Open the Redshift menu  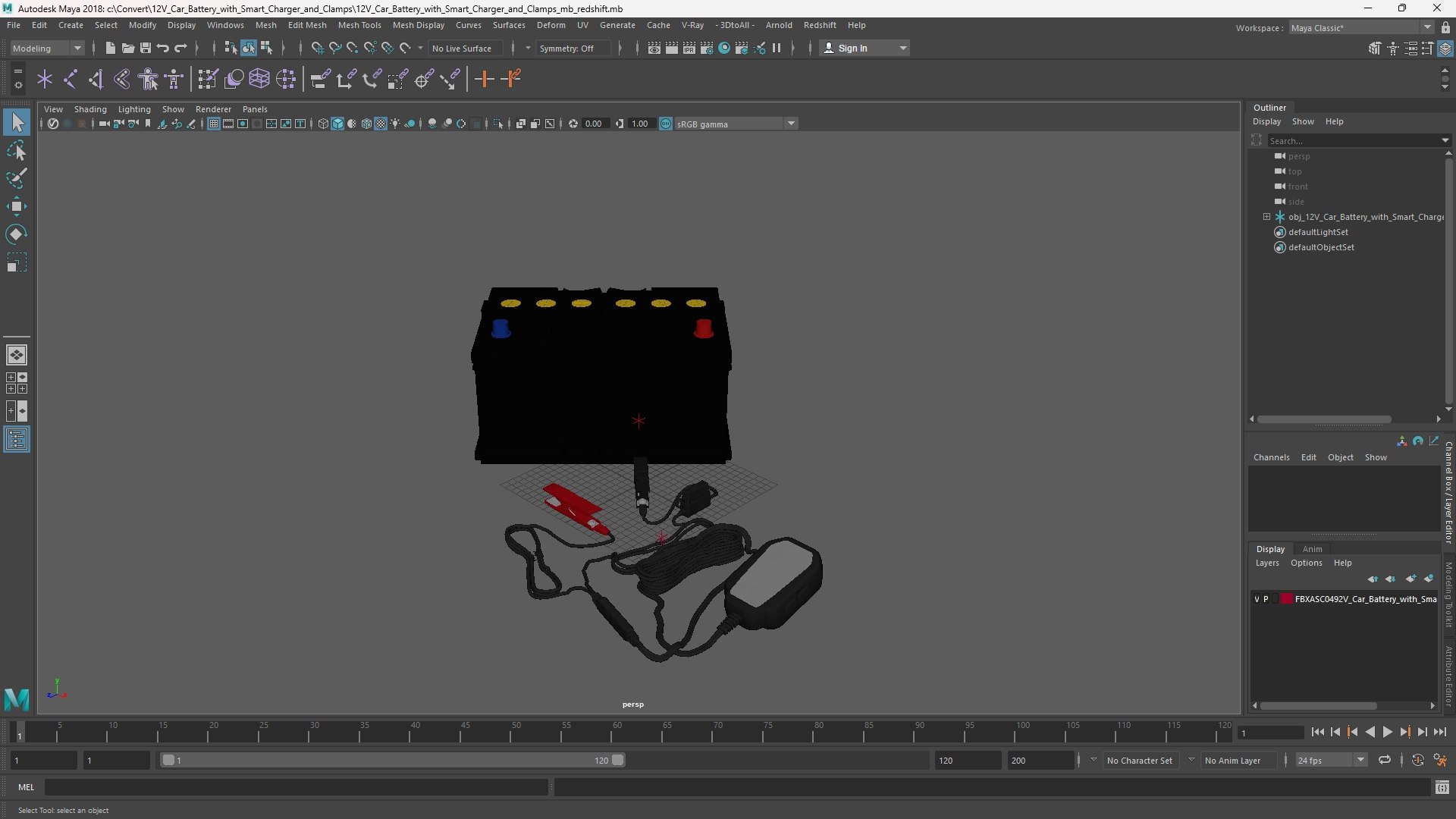pos(820,25)
